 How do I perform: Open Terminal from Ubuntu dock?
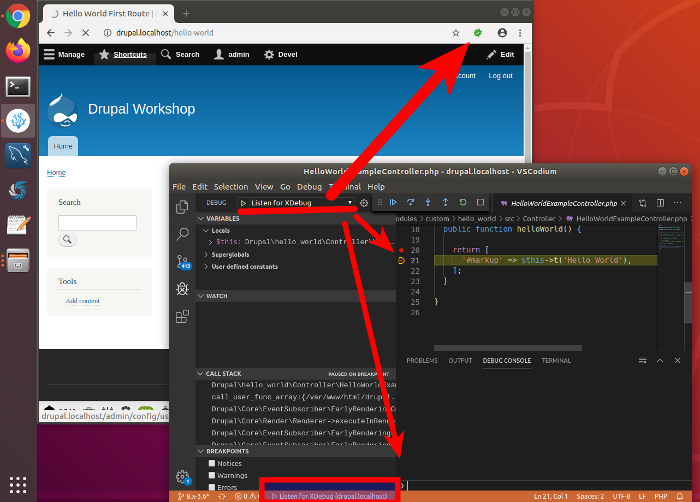click(18, 86)
